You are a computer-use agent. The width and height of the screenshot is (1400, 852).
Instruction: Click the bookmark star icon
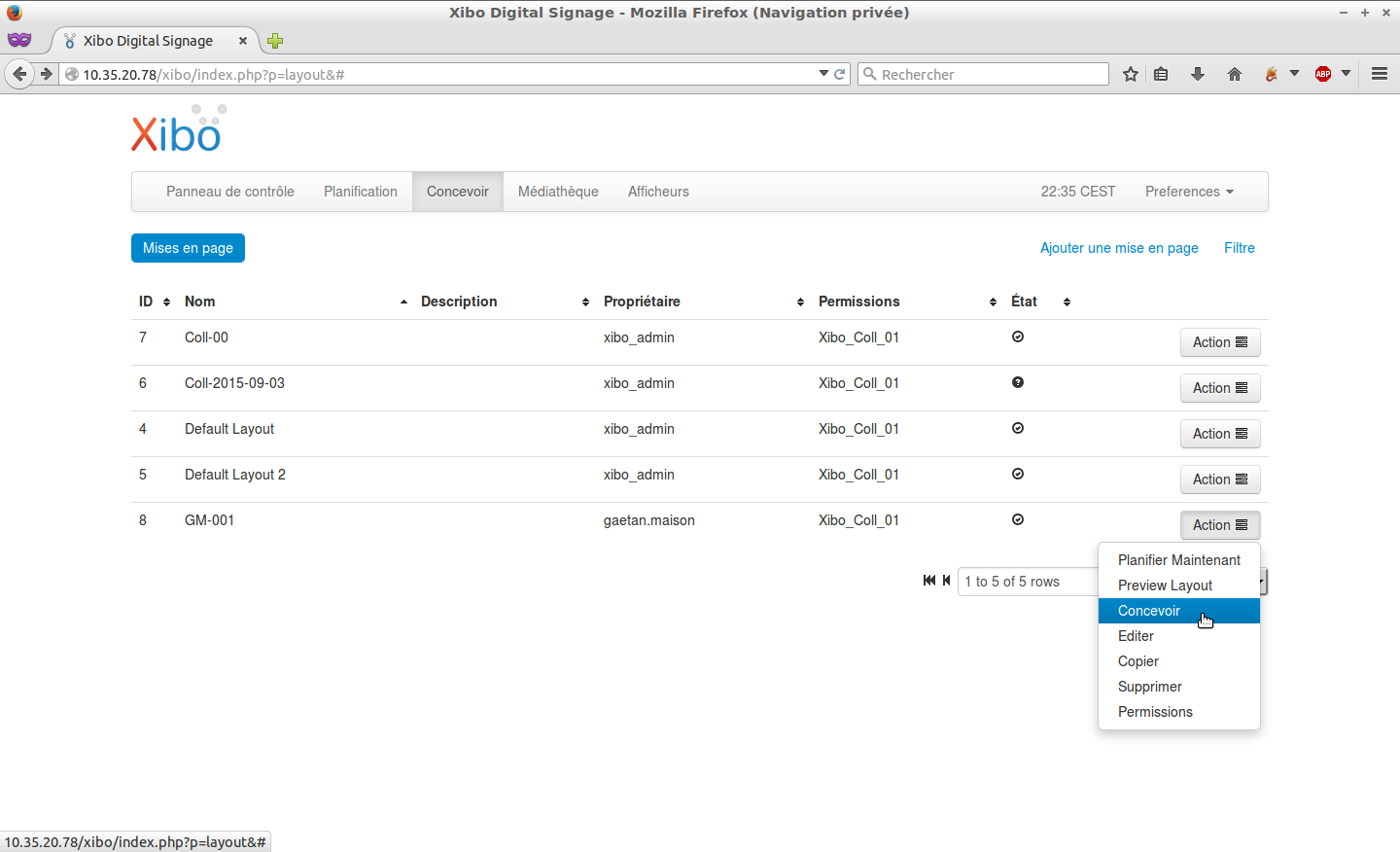(1130, 74)
